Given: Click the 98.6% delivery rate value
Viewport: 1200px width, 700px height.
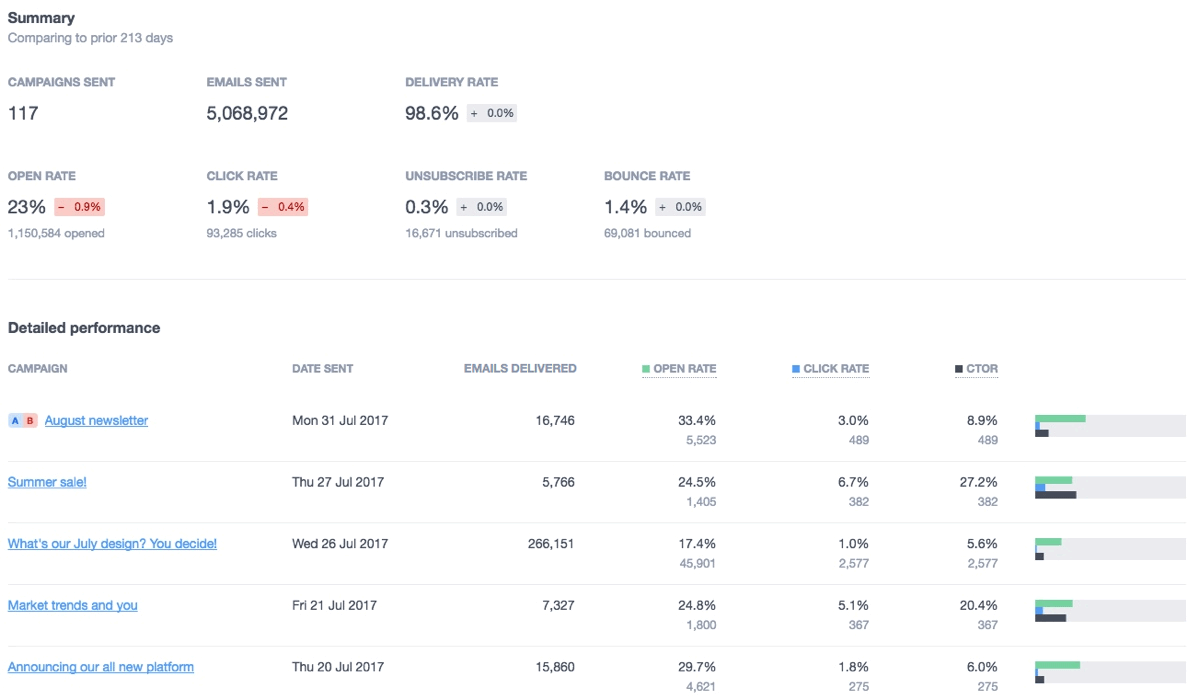Looking at the screenshot, I should pos(432,114).
